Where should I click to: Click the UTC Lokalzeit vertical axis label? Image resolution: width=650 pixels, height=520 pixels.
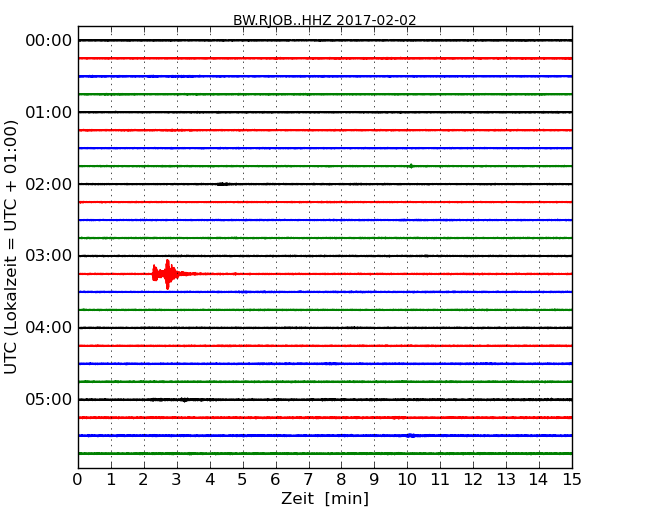(11, 247)
